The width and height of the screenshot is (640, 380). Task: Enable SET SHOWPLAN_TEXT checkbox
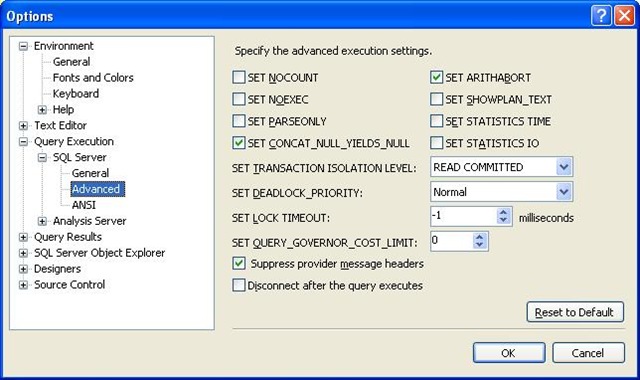[x=436, y=99]
